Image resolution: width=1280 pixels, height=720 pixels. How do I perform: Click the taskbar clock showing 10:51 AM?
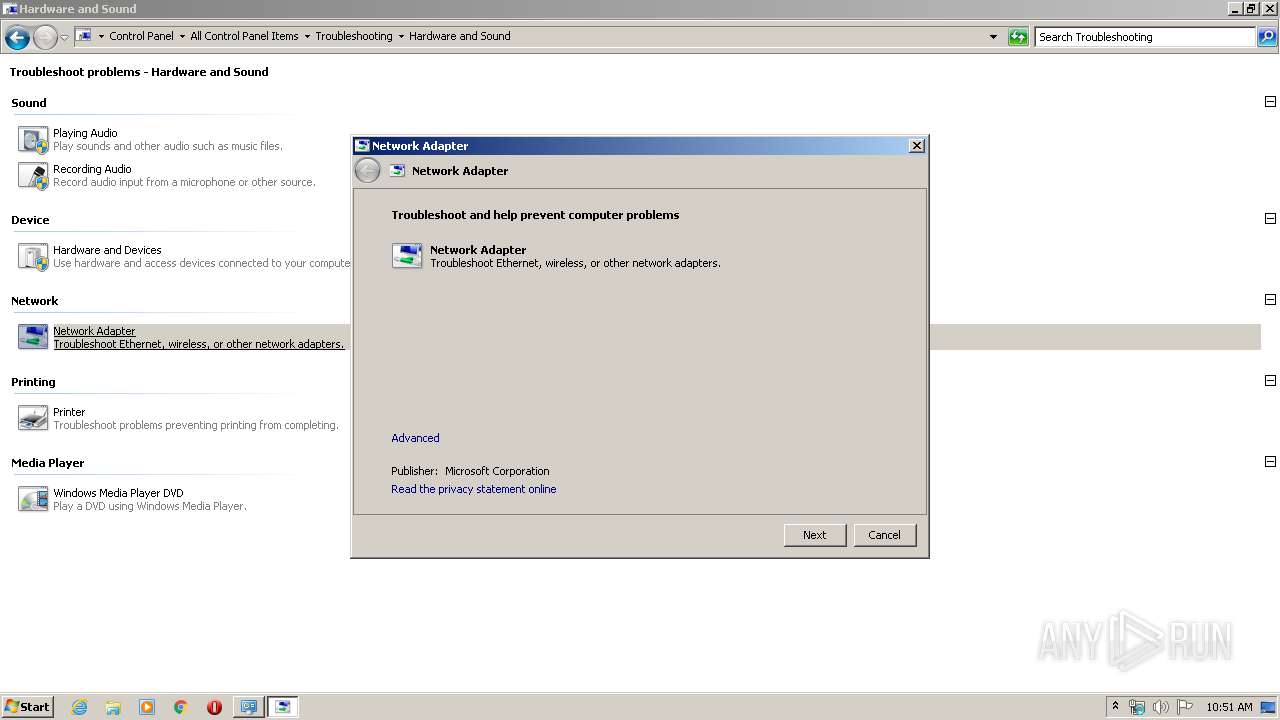(1229, 707)
